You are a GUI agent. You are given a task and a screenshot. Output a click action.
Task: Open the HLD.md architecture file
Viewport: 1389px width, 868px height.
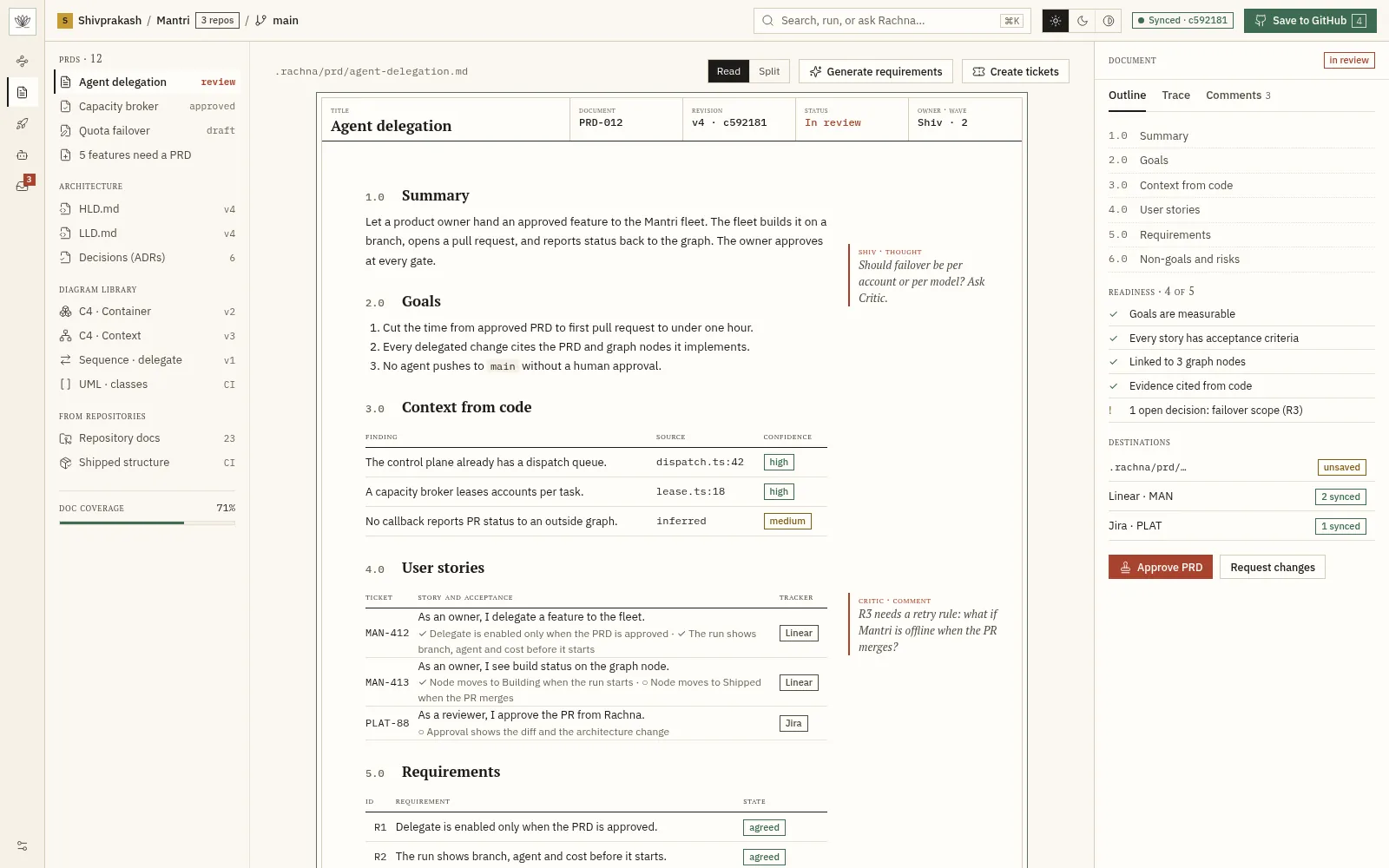pos(148,208)
